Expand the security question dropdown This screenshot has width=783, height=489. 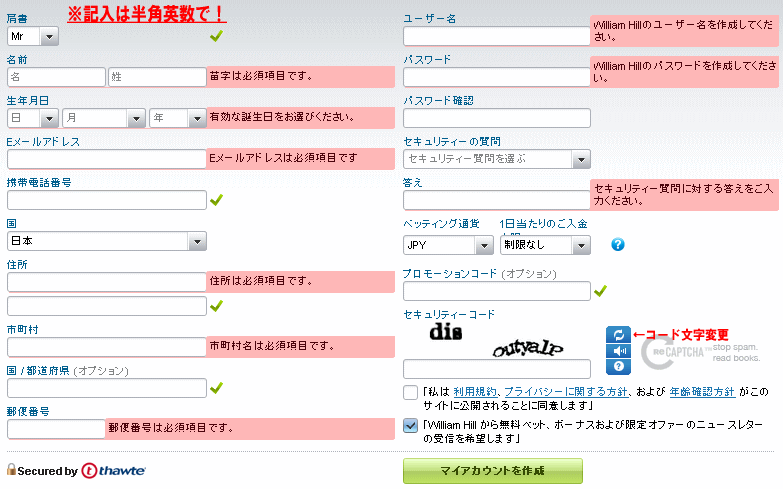click(497, 159)
